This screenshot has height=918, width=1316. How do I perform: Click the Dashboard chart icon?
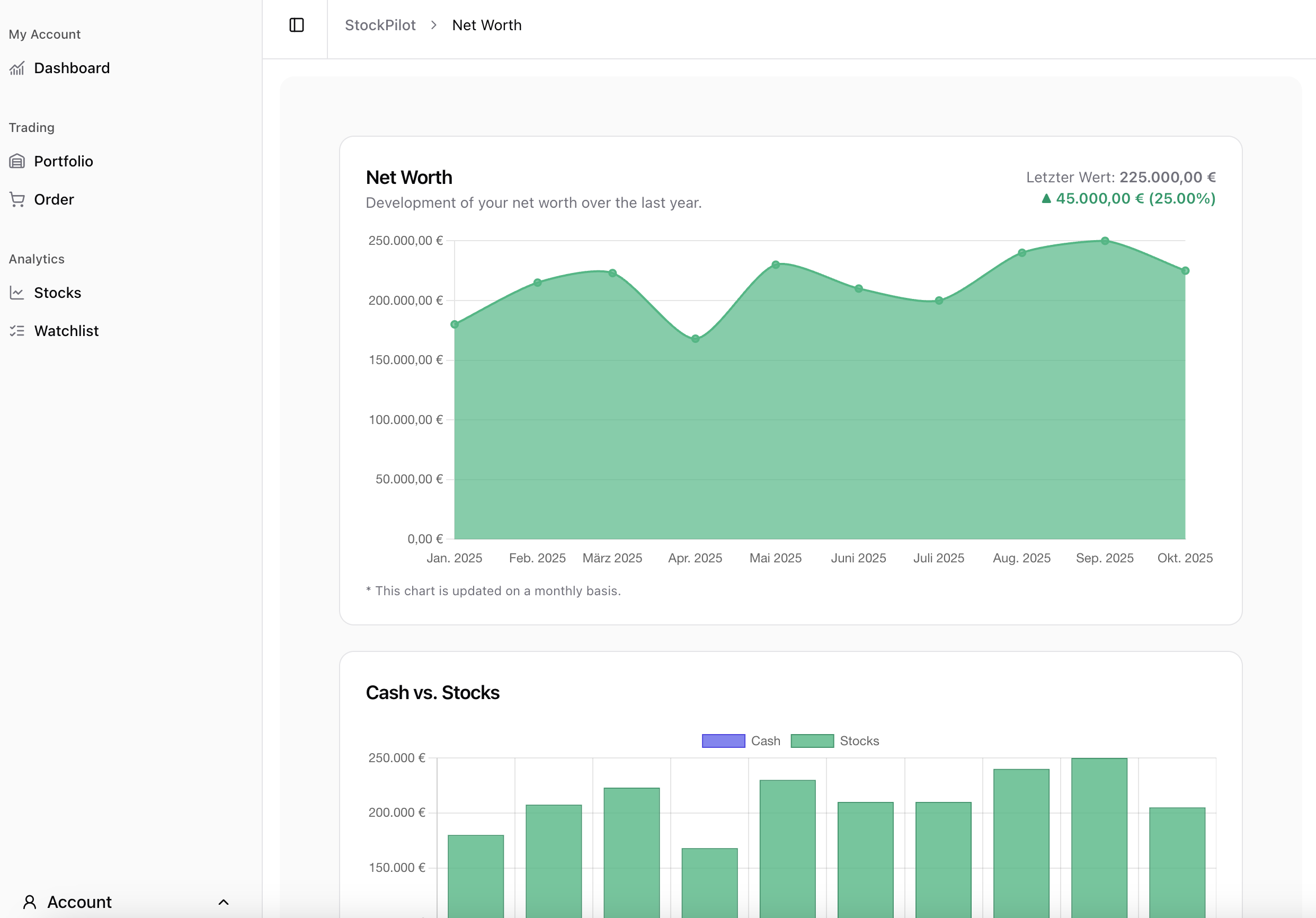coord(17,68)
